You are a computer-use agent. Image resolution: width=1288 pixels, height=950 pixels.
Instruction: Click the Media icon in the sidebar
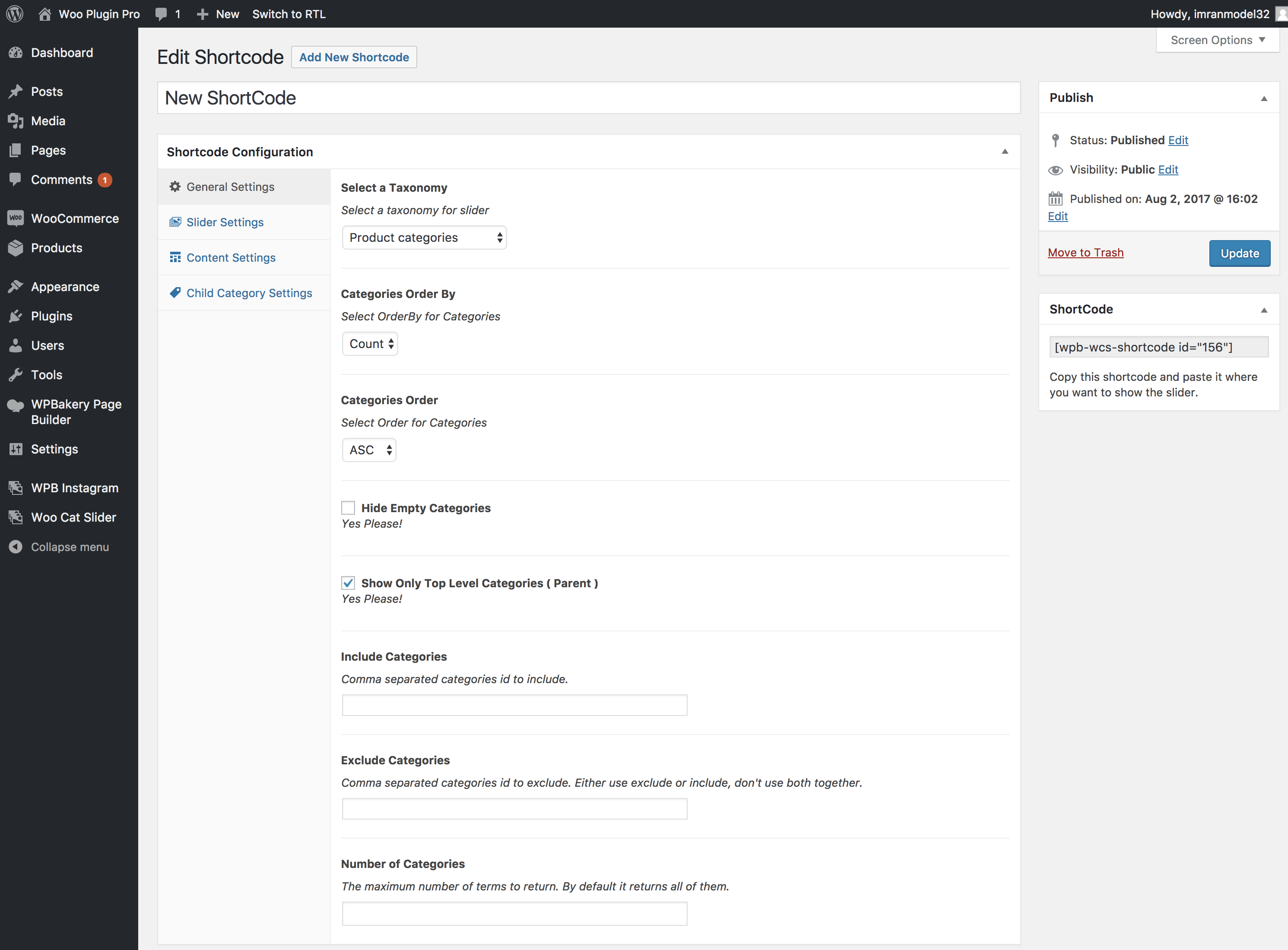click(x=16, y=121)
